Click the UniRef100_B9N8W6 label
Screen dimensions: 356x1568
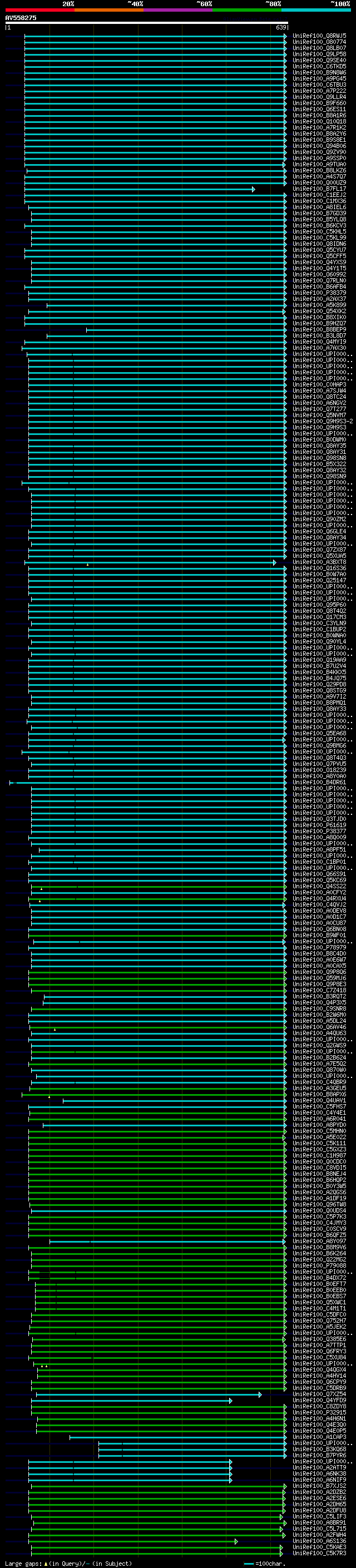point(319,72)
